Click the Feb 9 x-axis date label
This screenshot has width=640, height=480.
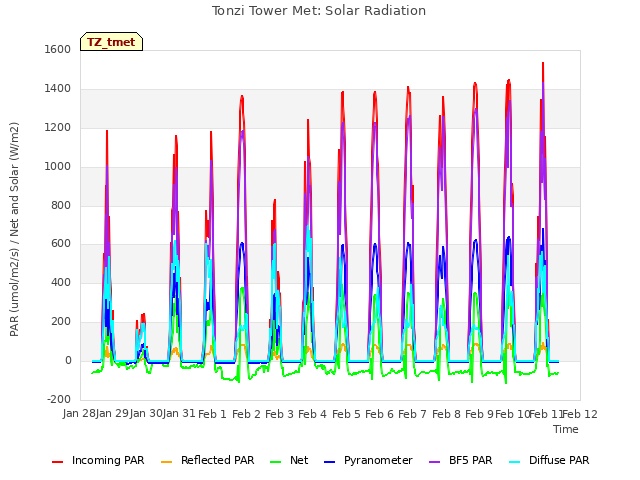click(x=479, y=414)
